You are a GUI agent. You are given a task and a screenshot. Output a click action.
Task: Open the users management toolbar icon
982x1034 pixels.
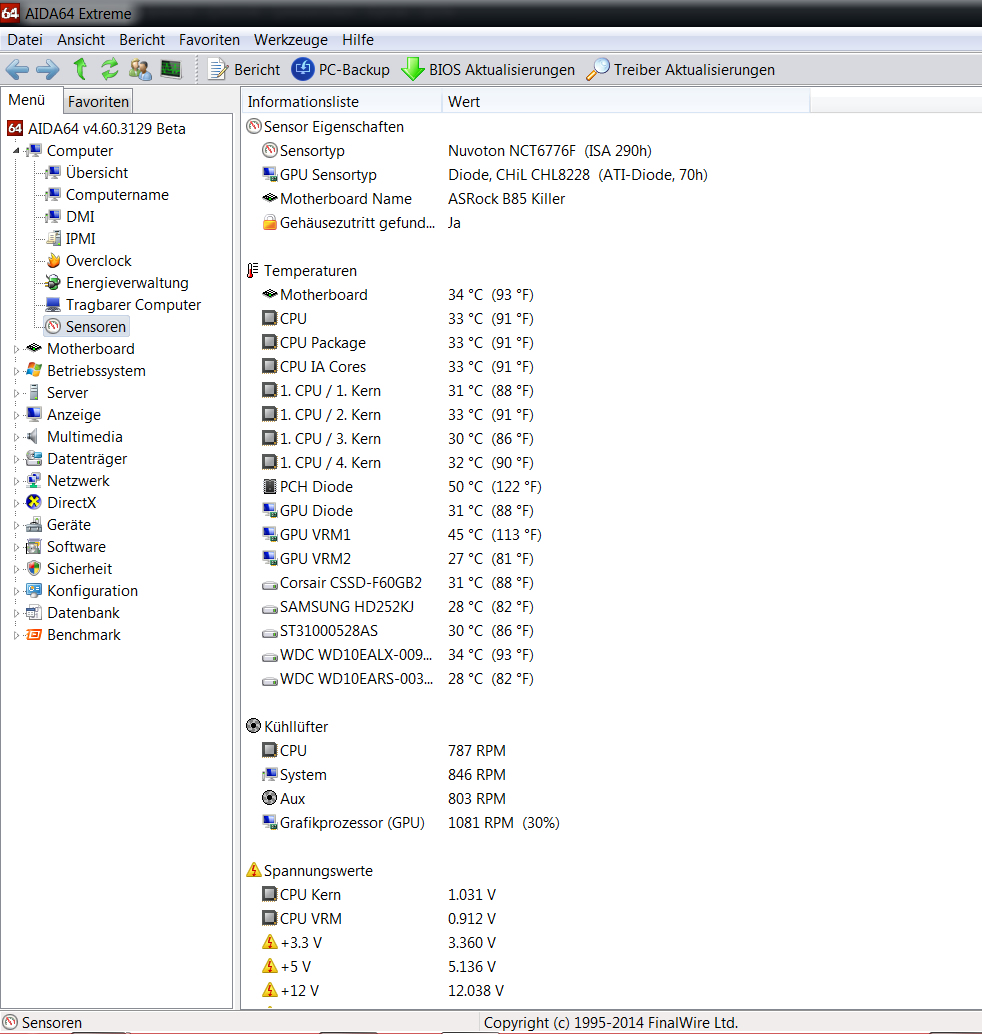[140, 69]
